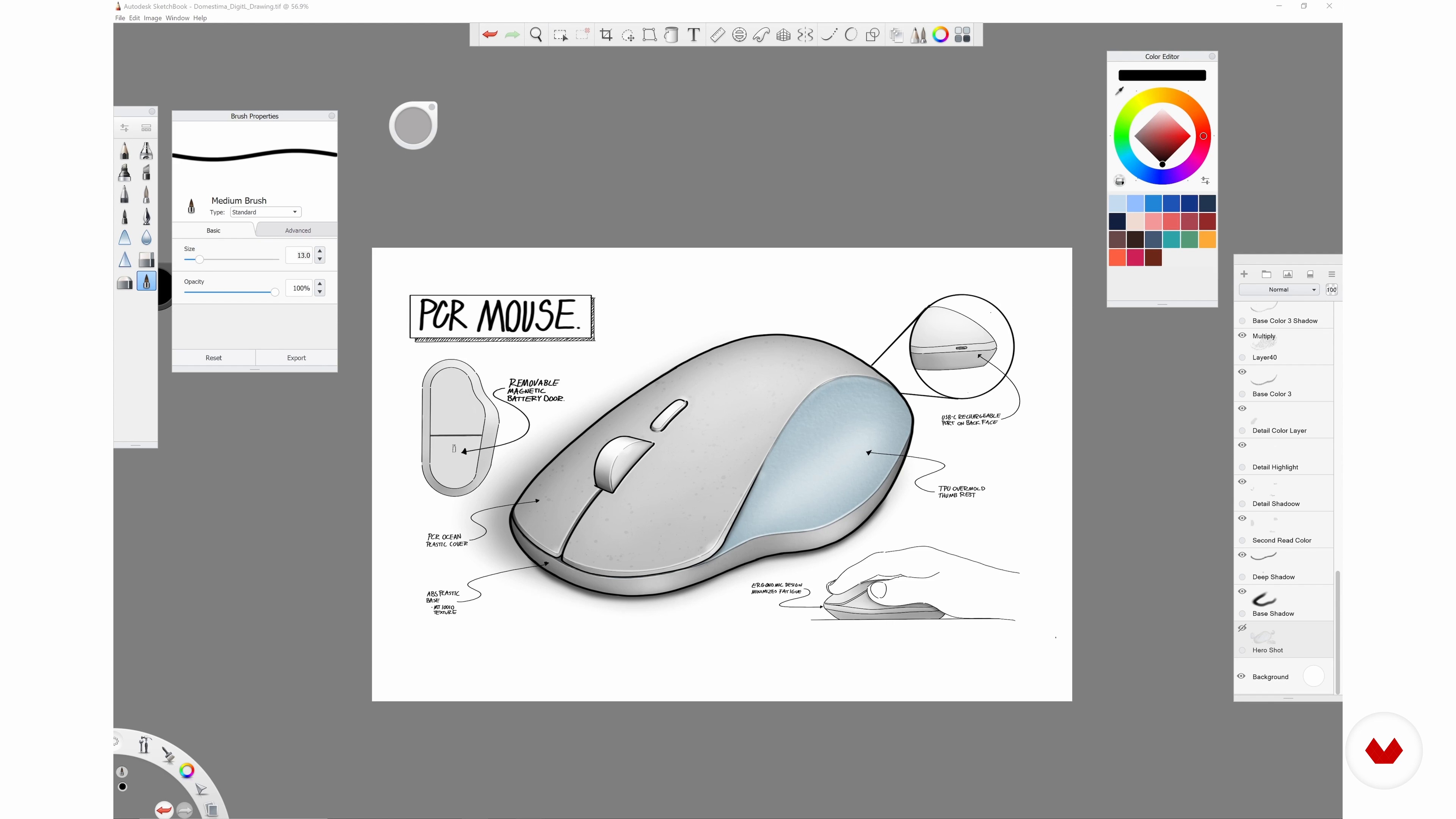Open the layer blend mode Normal dropdown
The height and width of the screenshot is (819, 1456).
(x=1279, y=289)
